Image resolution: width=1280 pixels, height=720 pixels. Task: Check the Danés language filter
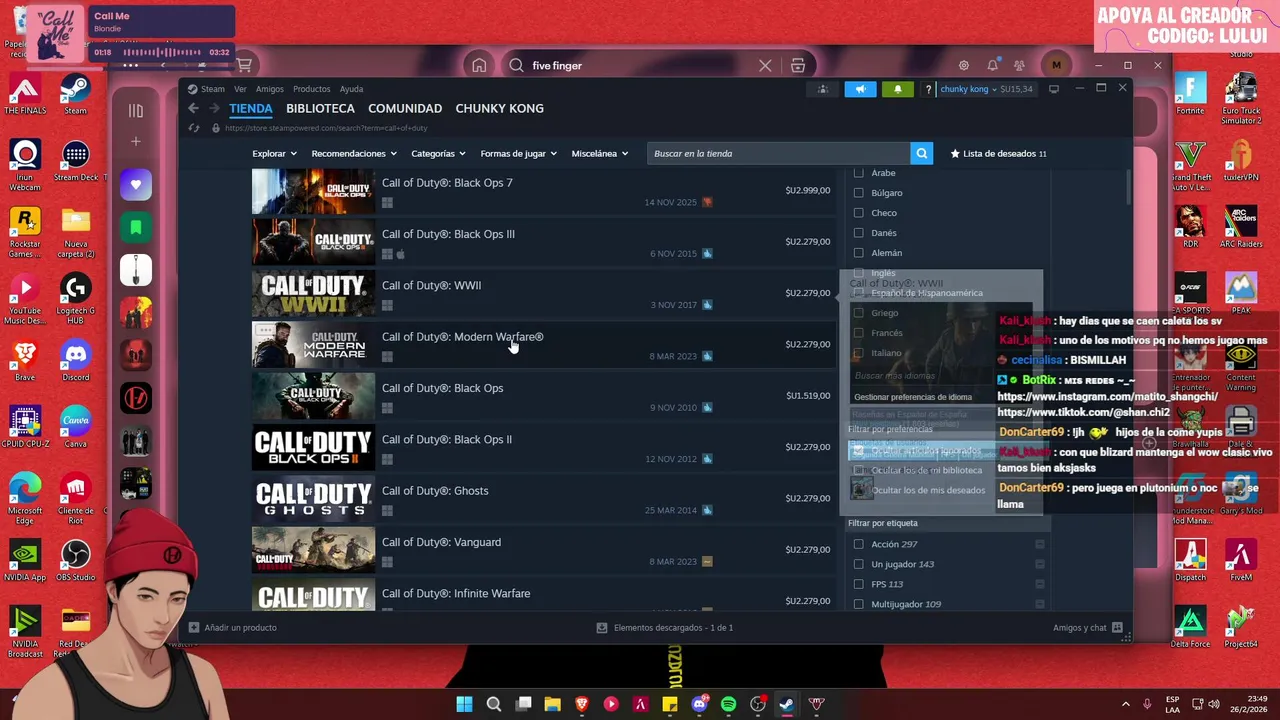point(858,233)
